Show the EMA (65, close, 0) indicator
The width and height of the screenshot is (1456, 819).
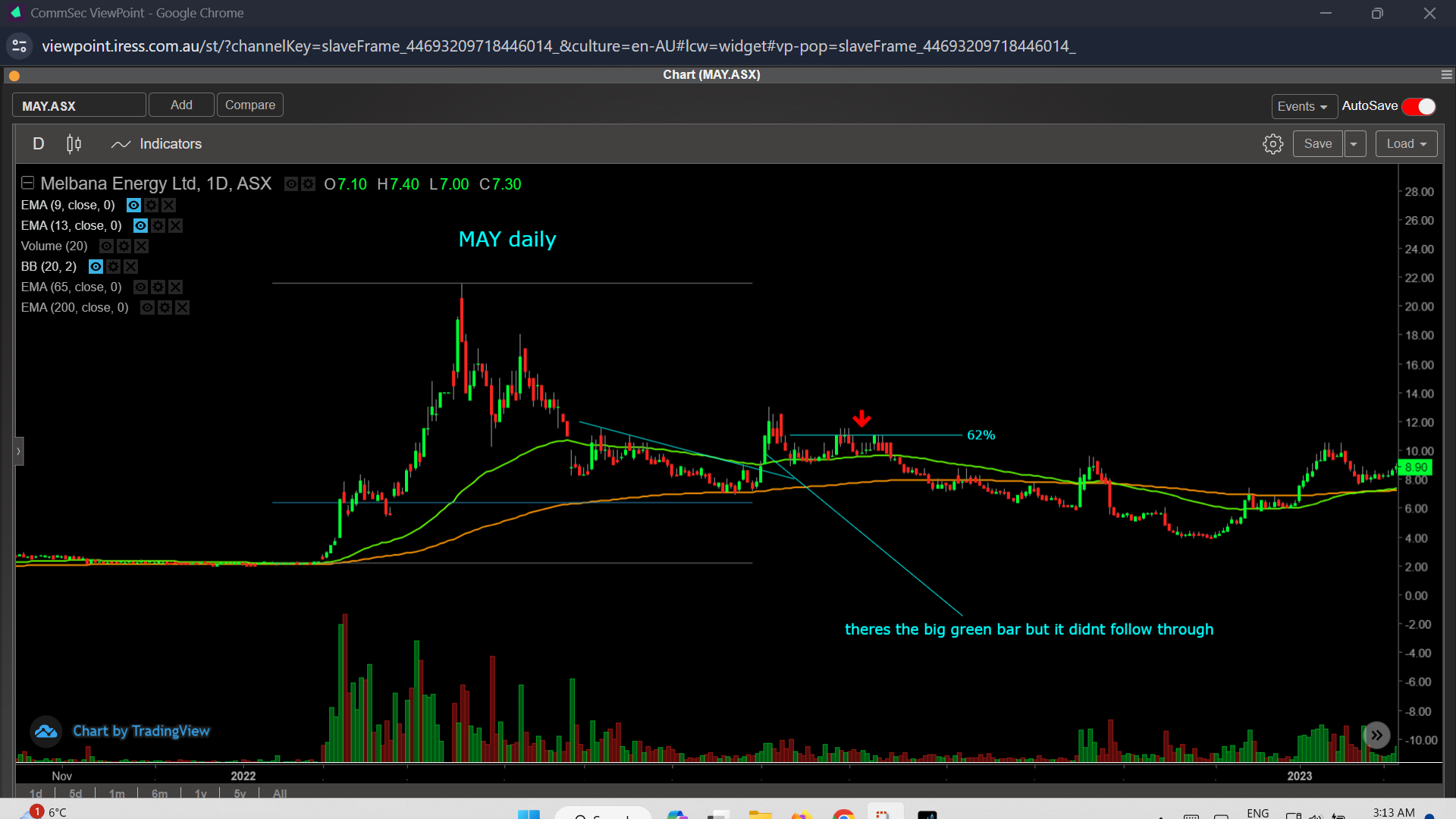point(140,287)
